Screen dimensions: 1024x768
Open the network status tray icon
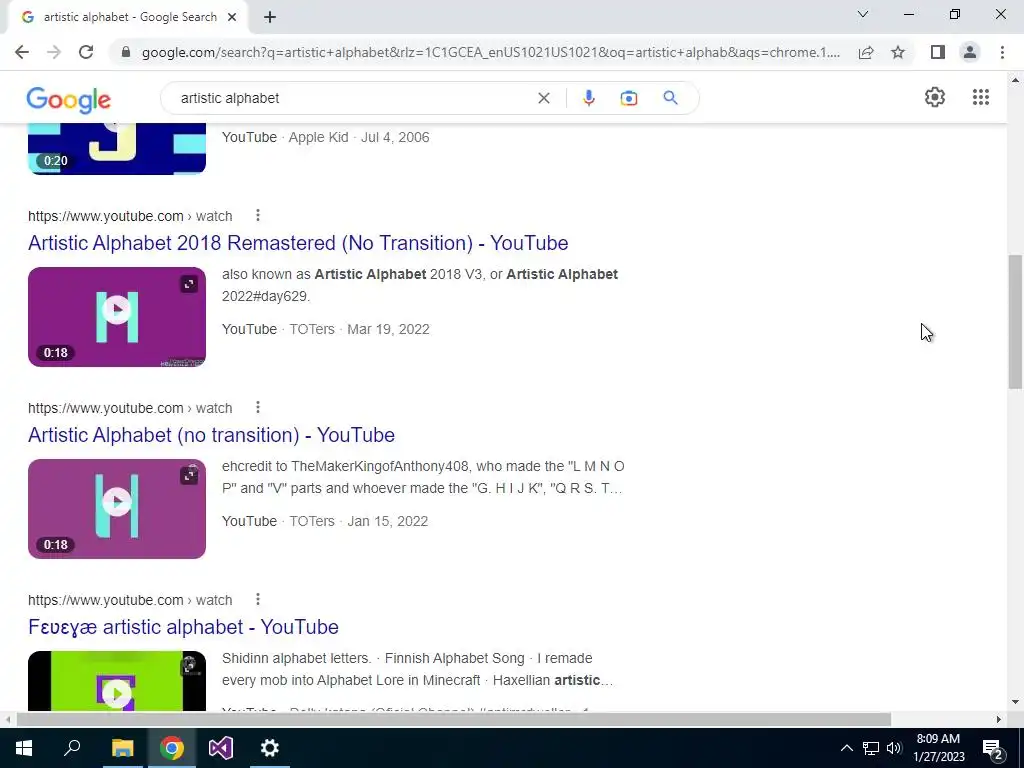click(x=871, y=748)
